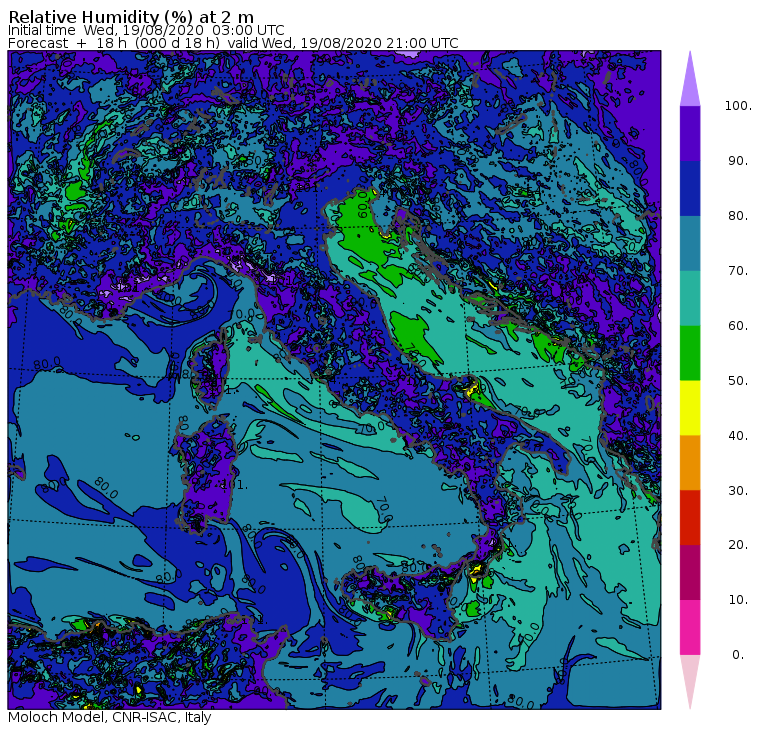Click the 101. contour label on southern Sardinia
The height and width of the screenshot is (731, 760).
click(236, 484)
